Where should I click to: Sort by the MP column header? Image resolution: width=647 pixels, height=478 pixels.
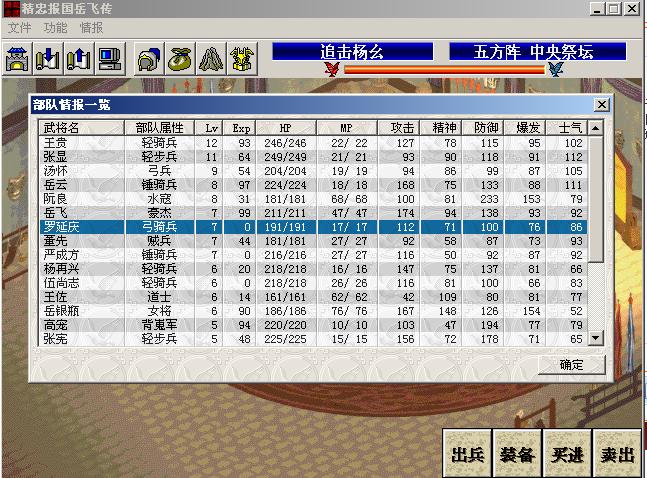pyautogui.click(x=347, y=128)
